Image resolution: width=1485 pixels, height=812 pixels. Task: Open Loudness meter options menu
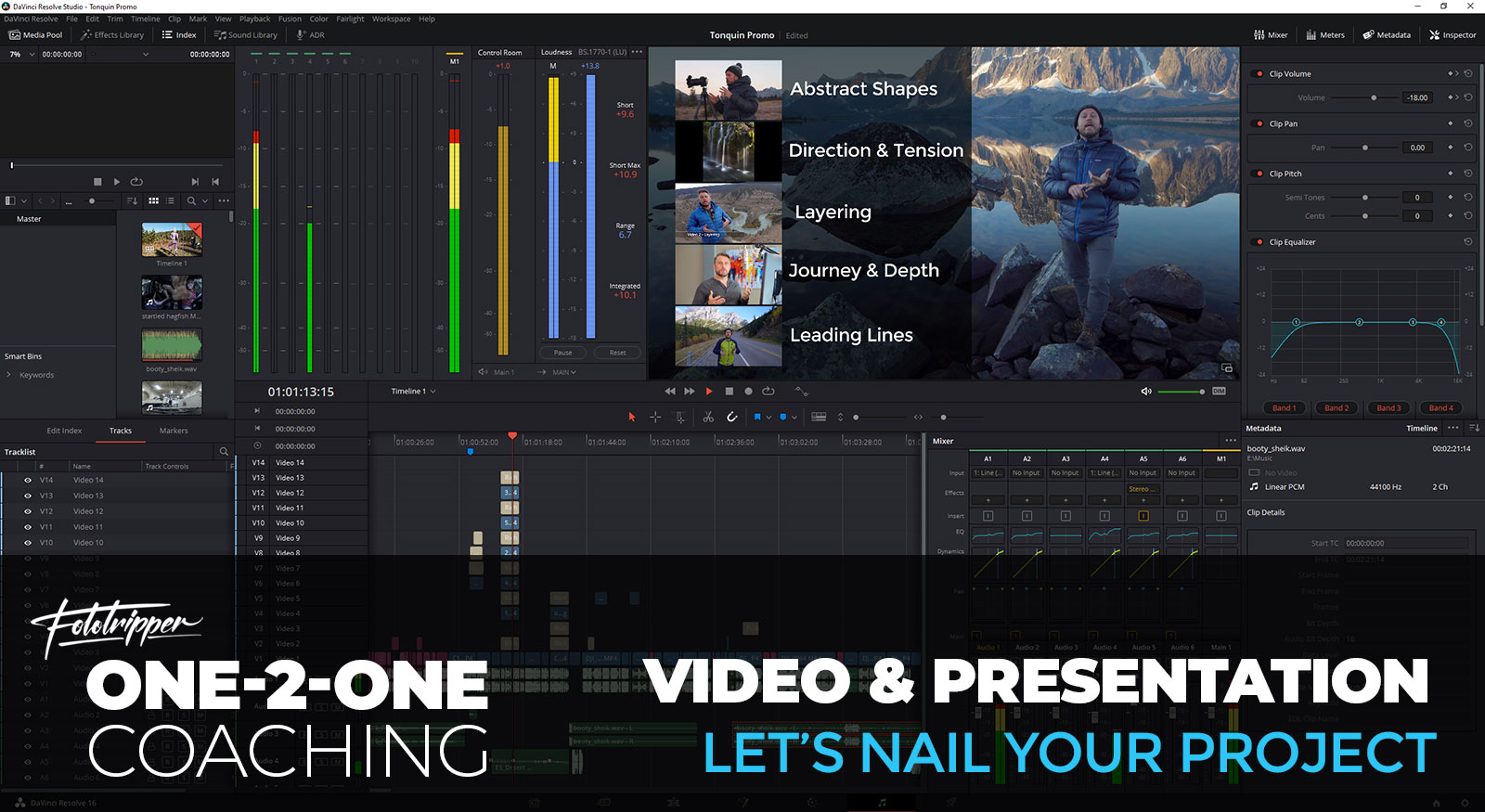pos(637,52)
